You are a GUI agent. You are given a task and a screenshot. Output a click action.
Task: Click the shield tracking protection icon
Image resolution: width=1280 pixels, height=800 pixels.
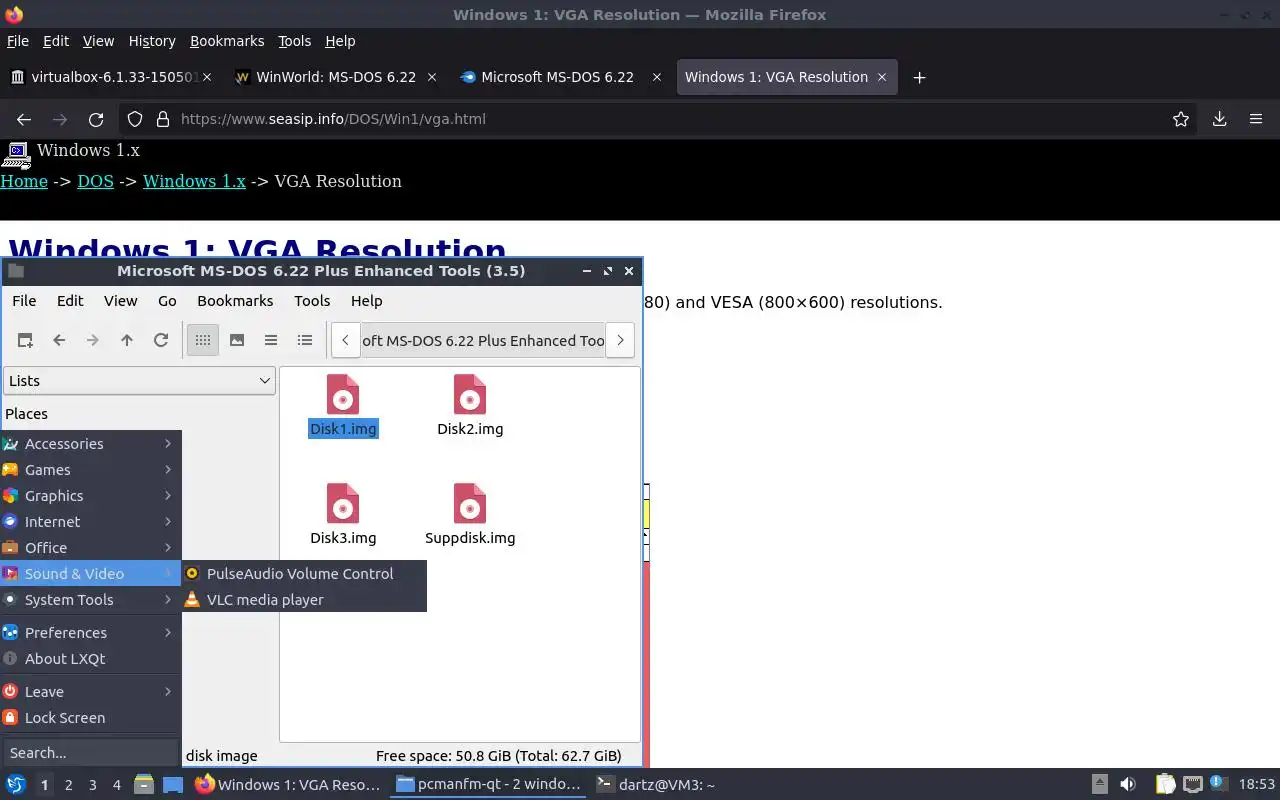pyautogui.click(x=135, y=119)
